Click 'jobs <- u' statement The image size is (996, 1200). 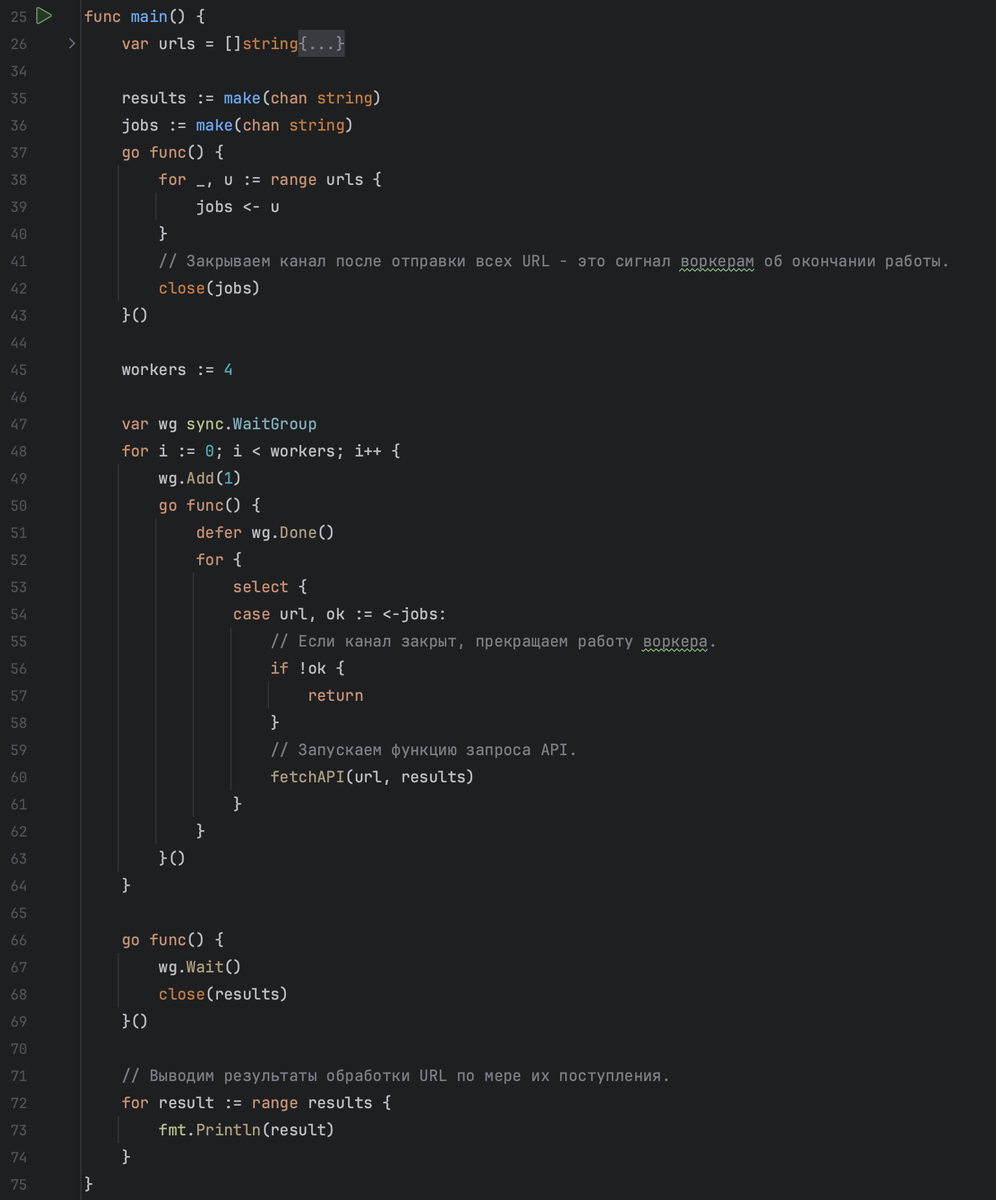pyautogui.click(x=238, y=207)
